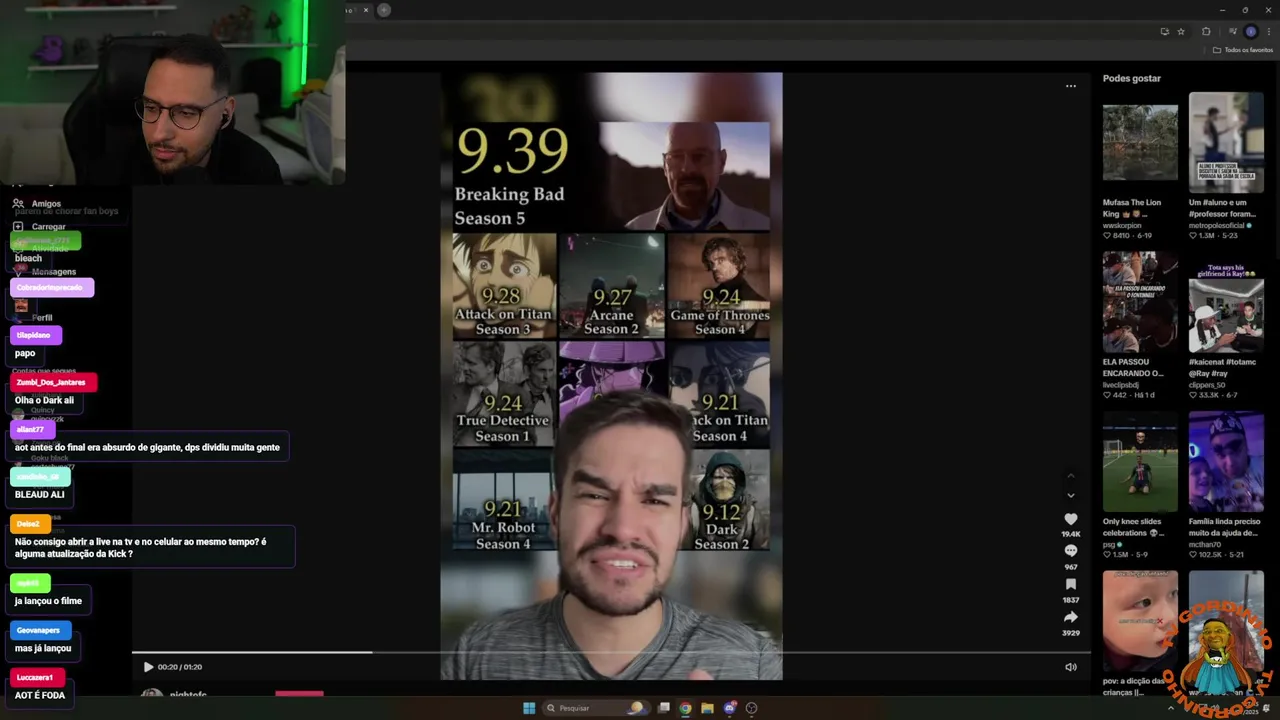Screen dimensions: 1280x720
Task: Seek along the video progress bar
Action: (x=611, y=653)
